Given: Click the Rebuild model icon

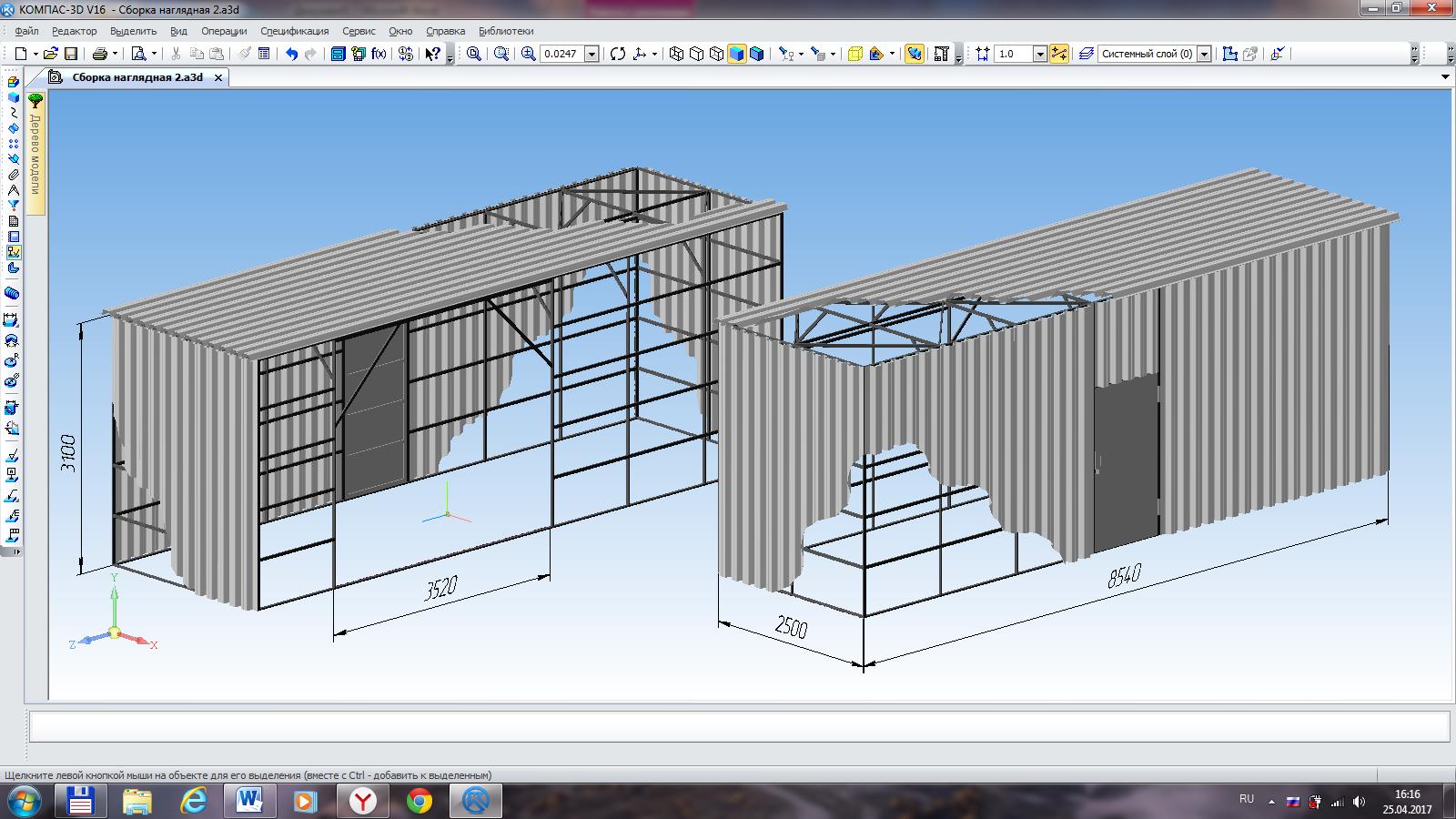Looking at the screenshot, I should pos(406,54).
